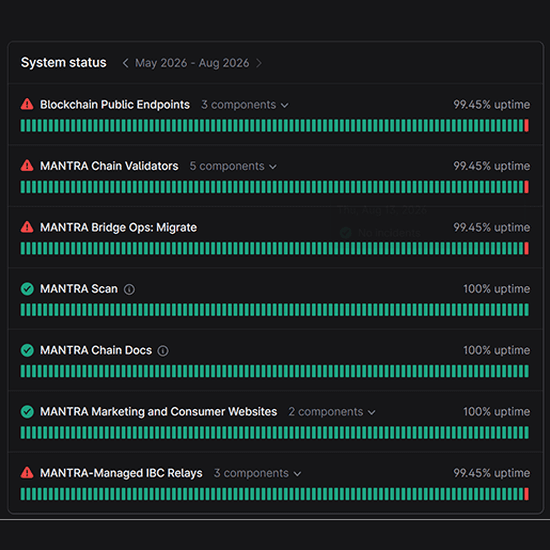
Task: Open the info icon next to MANTRA Scan
Action: tap(129, 289)
